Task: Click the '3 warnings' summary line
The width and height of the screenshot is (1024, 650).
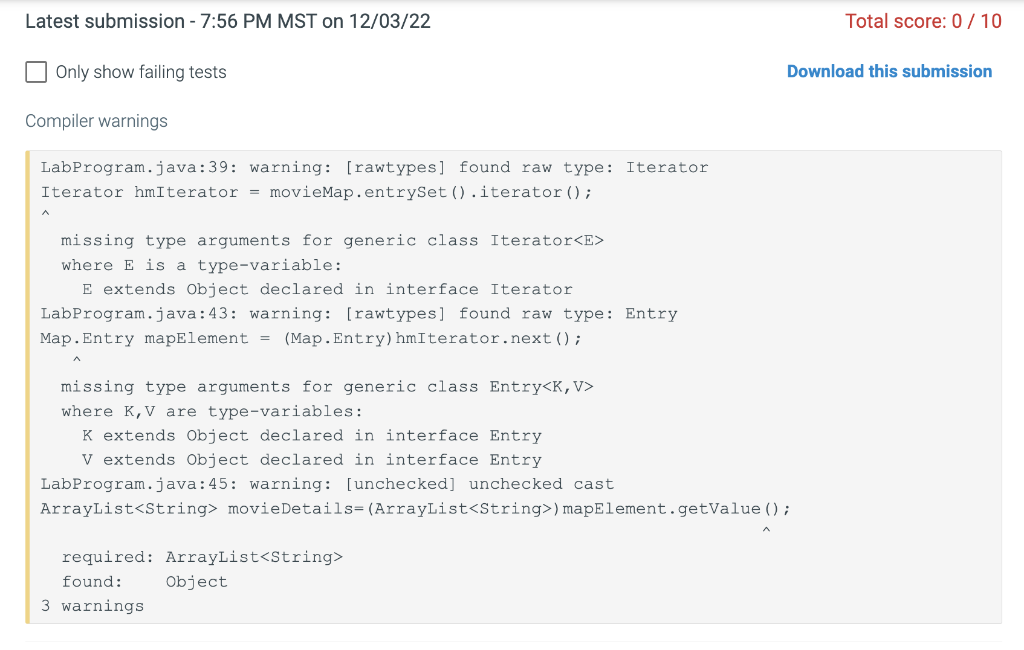Action: point(92,606)
